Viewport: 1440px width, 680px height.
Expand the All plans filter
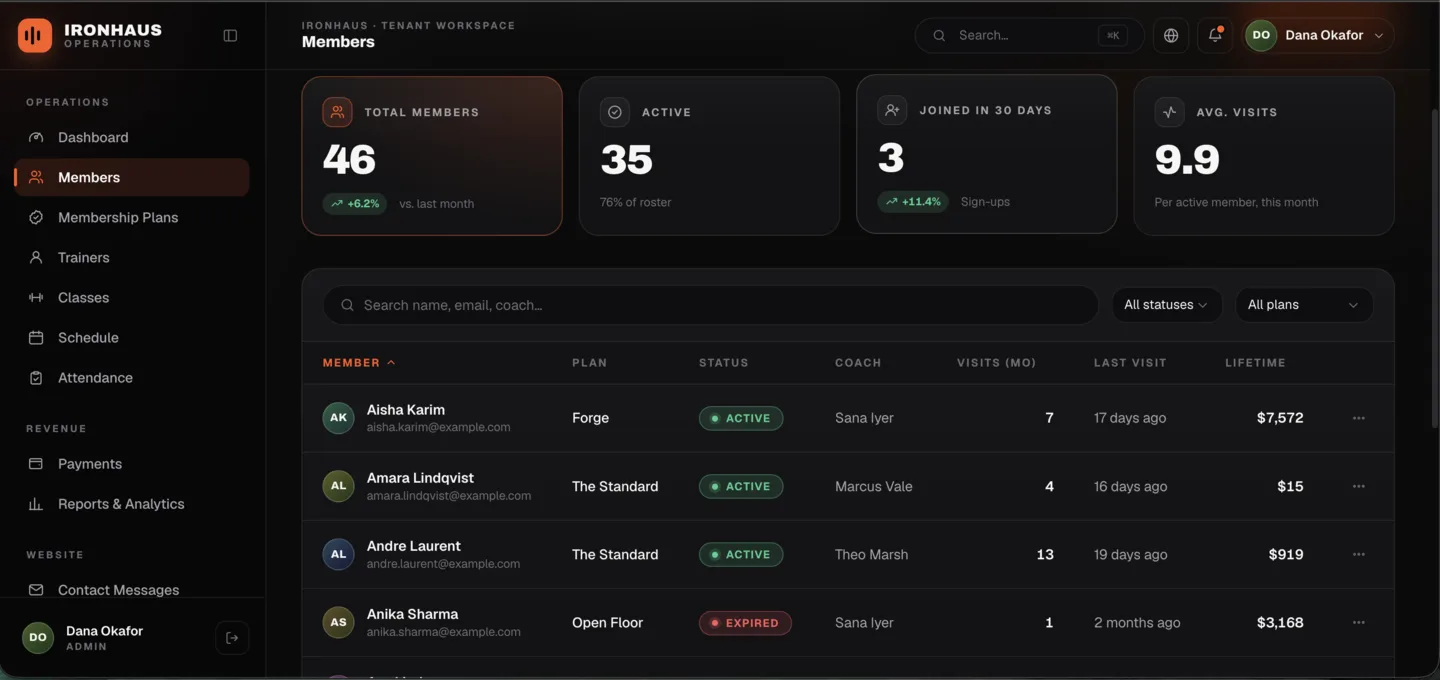1304,305
